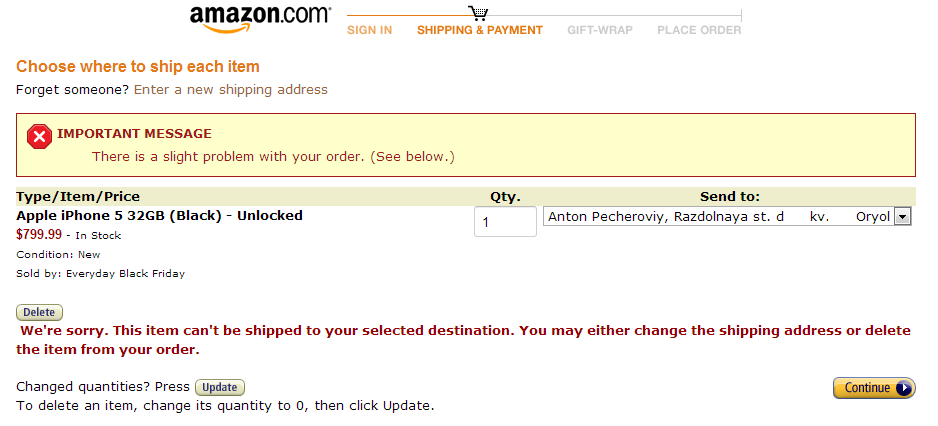938x426 pixels.
Task: Click the arrow on the Continue button
Action: (904, 388)
